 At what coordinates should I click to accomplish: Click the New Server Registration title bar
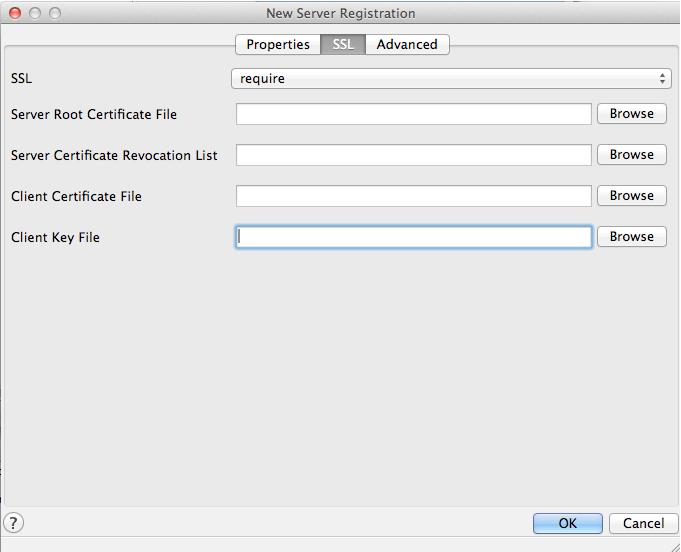(x=340, y=13)
